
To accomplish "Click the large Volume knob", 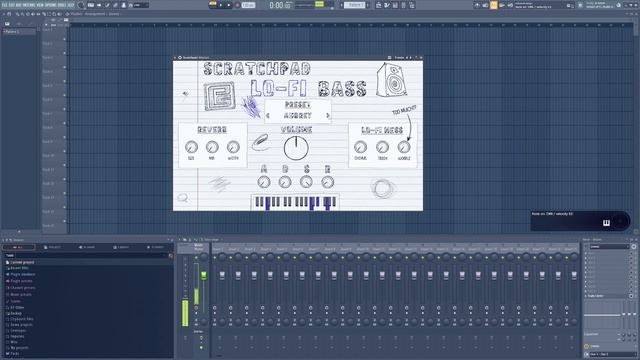I will tap(296, 148).
